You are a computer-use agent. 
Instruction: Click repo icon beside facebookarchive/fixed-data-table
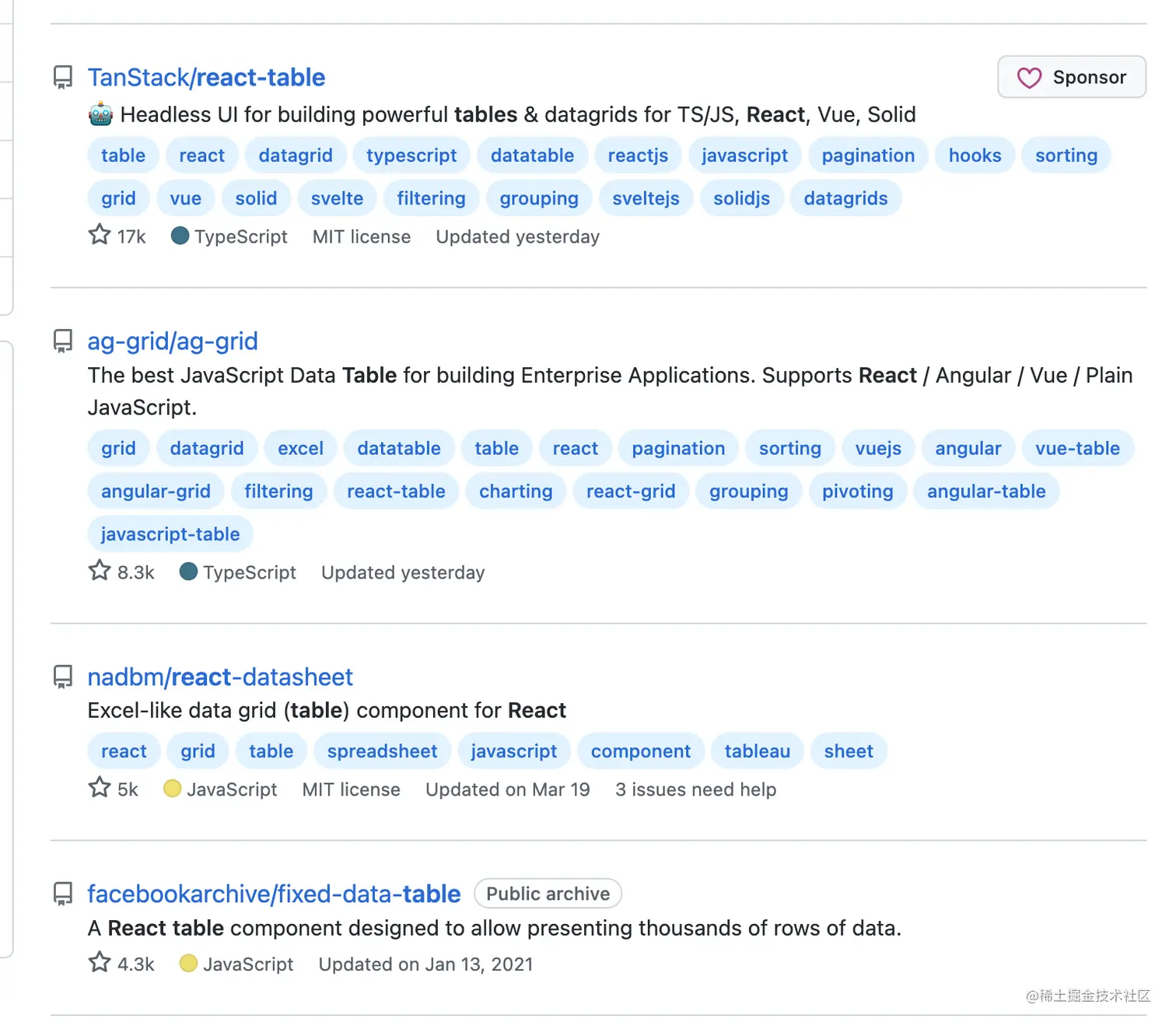coord(63,894)
